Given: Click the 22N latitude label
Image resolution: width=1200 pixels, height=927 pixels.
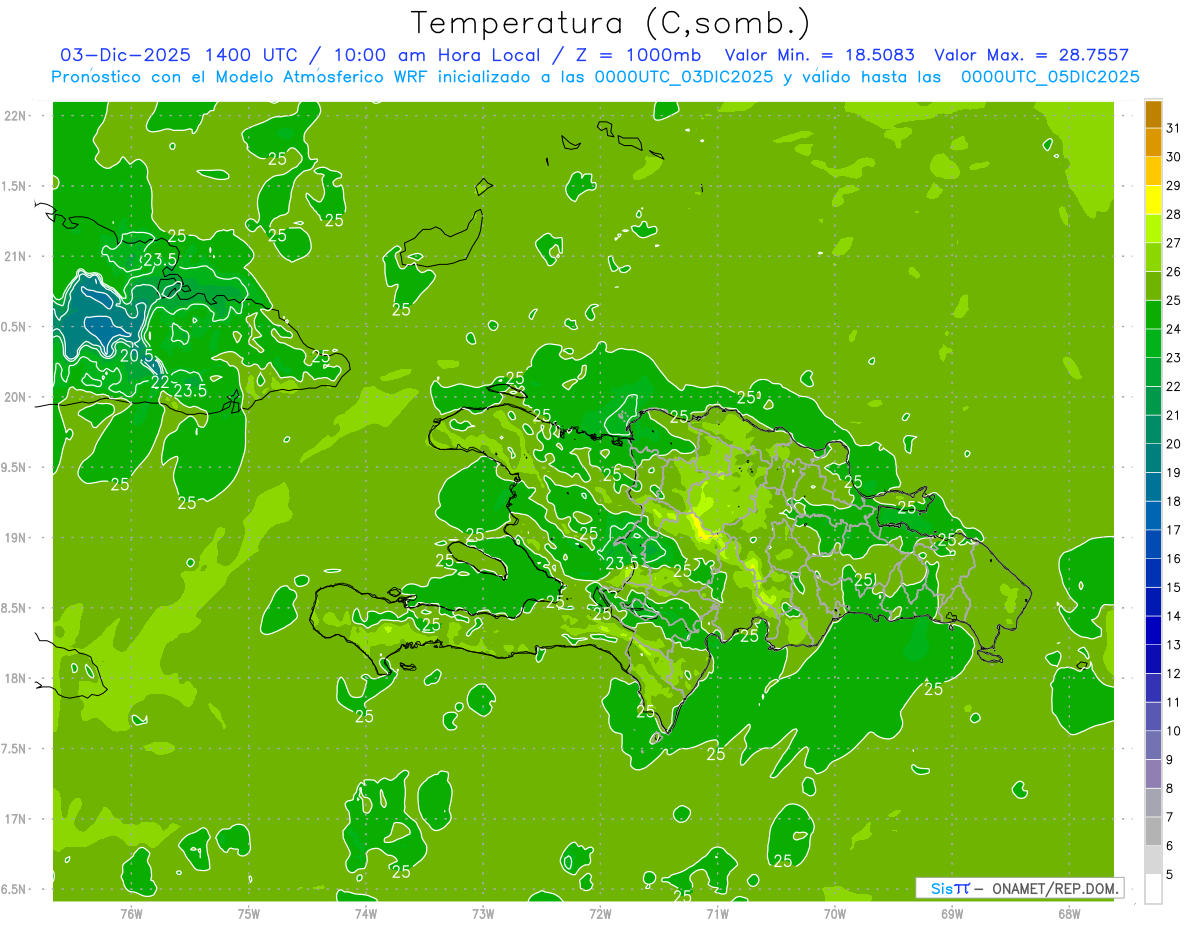Looking at the screenshot, I should (x=16, y=115).
